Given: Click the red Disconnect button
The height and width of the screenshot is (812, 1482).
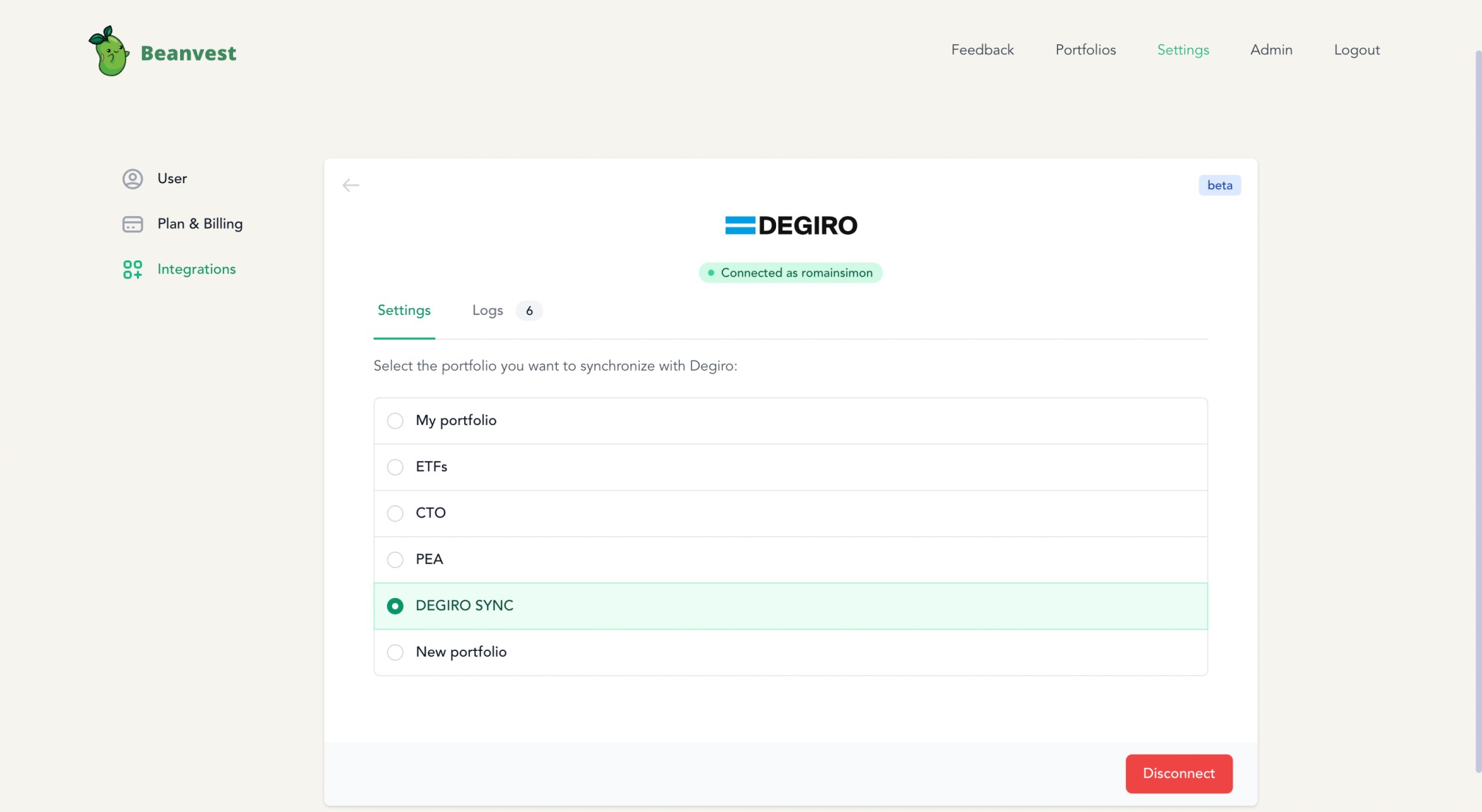Looking at the screenshot, I should tap(1178, 774).
